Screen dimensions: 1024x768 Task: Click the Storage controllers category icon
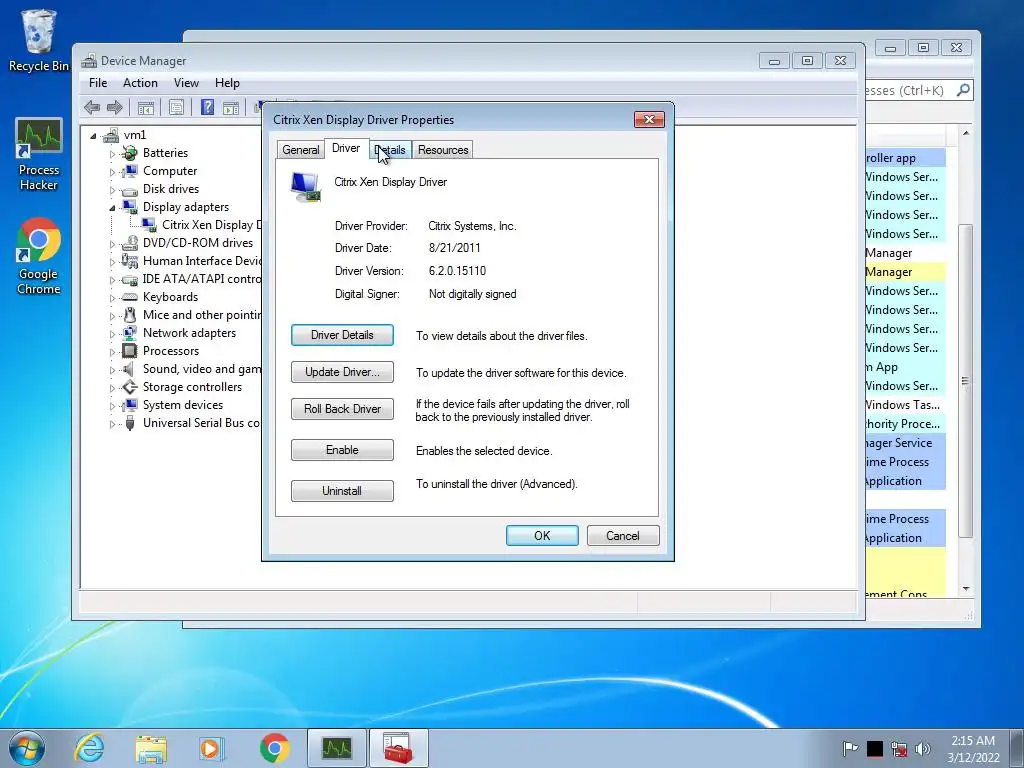[130, 387]
